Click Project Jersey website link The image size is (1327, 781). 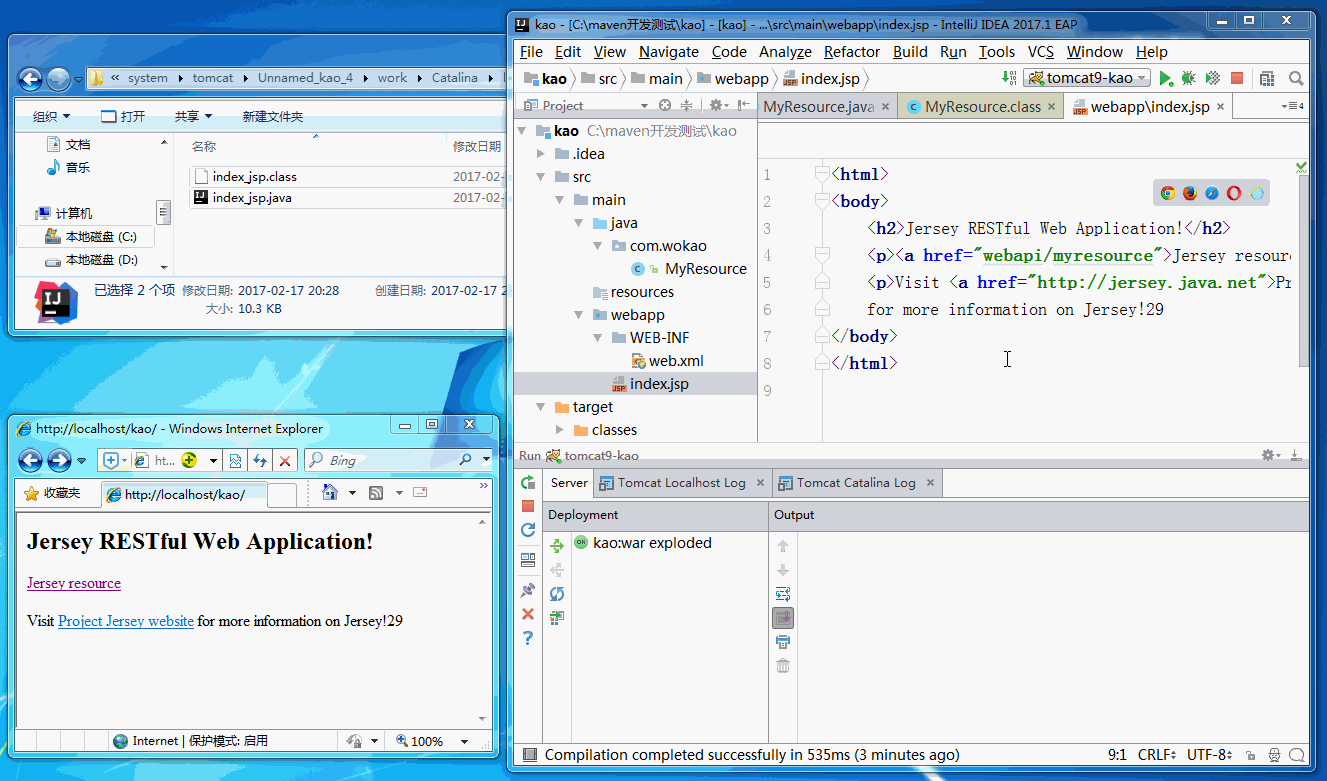coord(126,621)
